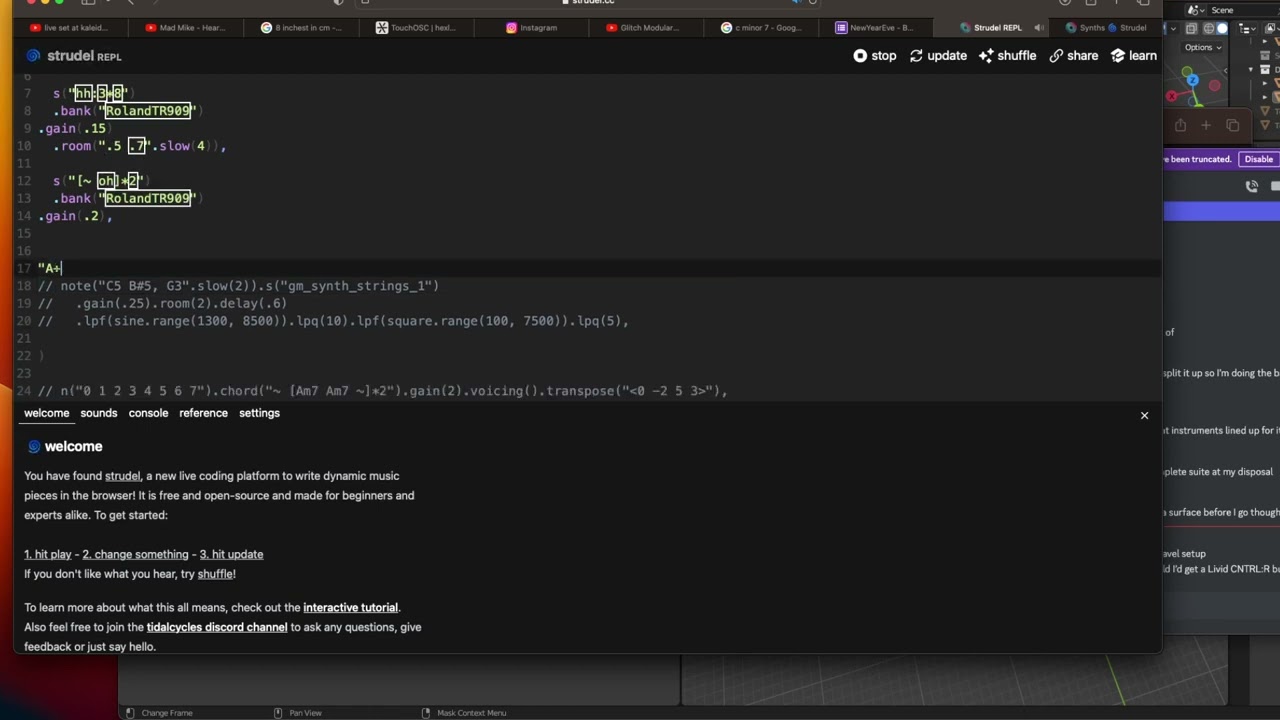Click "RolandTR909" on line 13

148,199
